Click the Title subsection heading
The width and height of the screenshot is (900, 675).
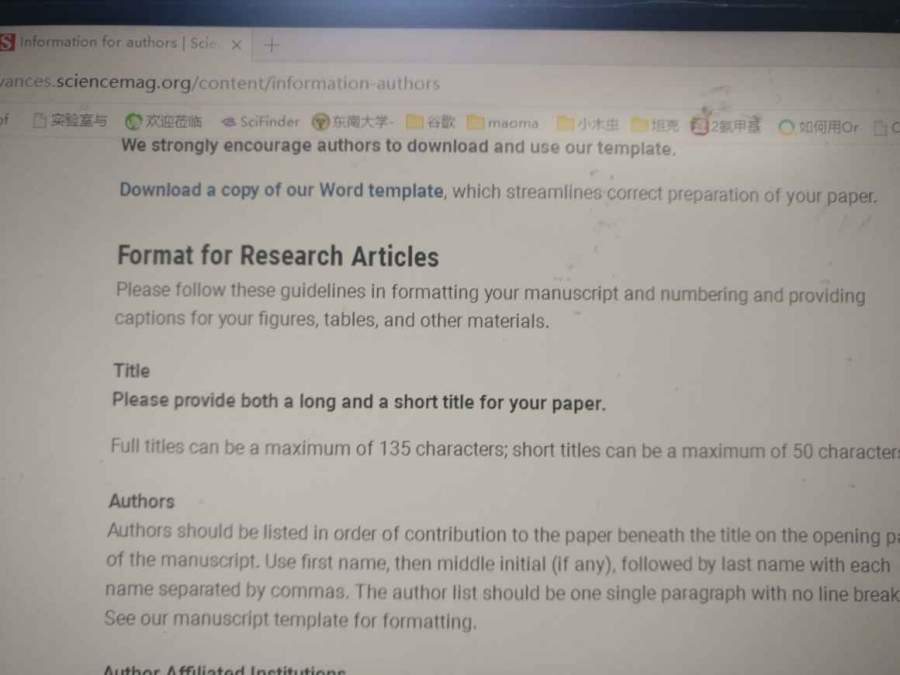(x=131, y=371)
